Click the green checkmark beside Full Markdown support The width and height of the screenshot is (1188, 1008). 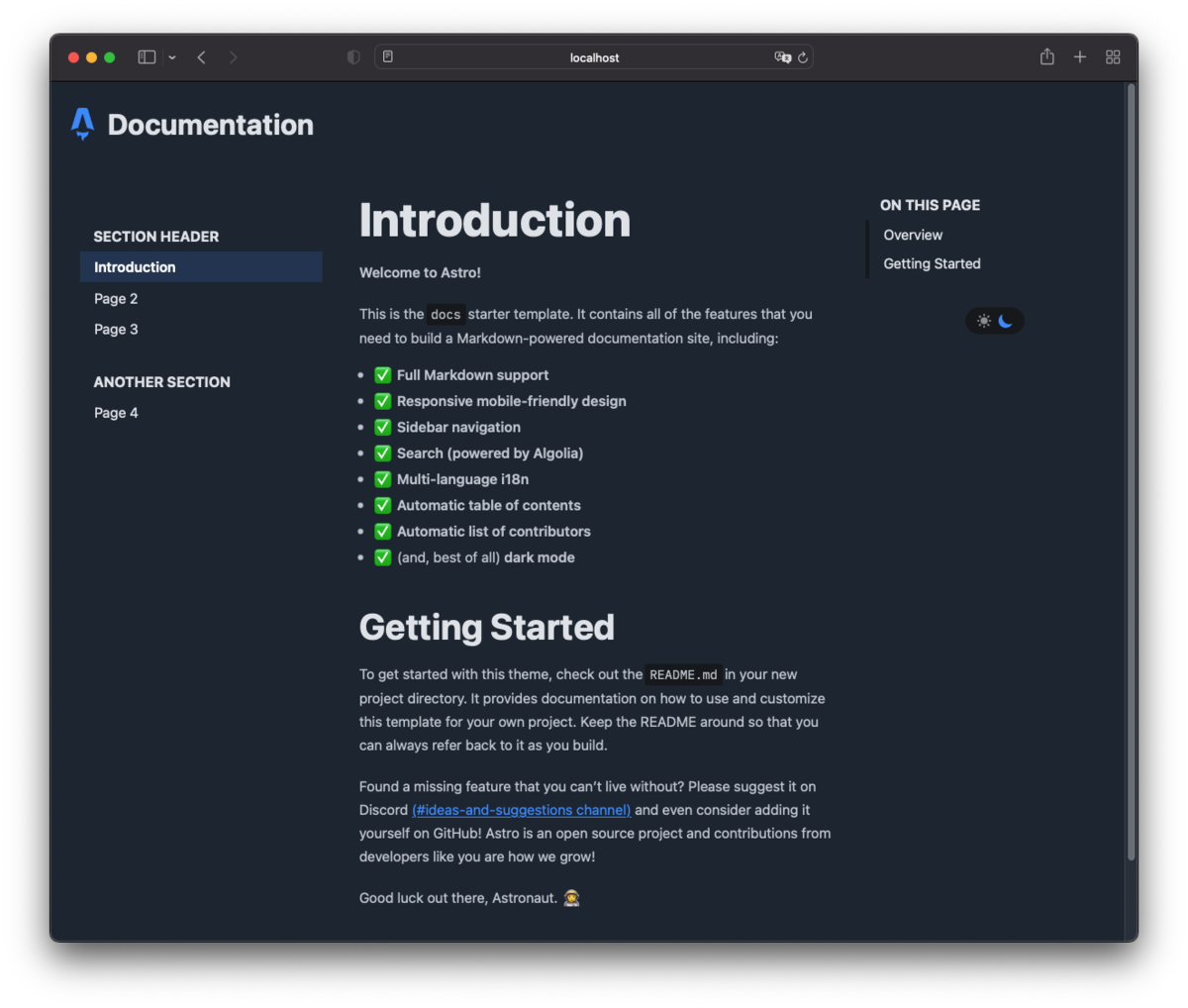pyautogui.click(x=382, y=375)
